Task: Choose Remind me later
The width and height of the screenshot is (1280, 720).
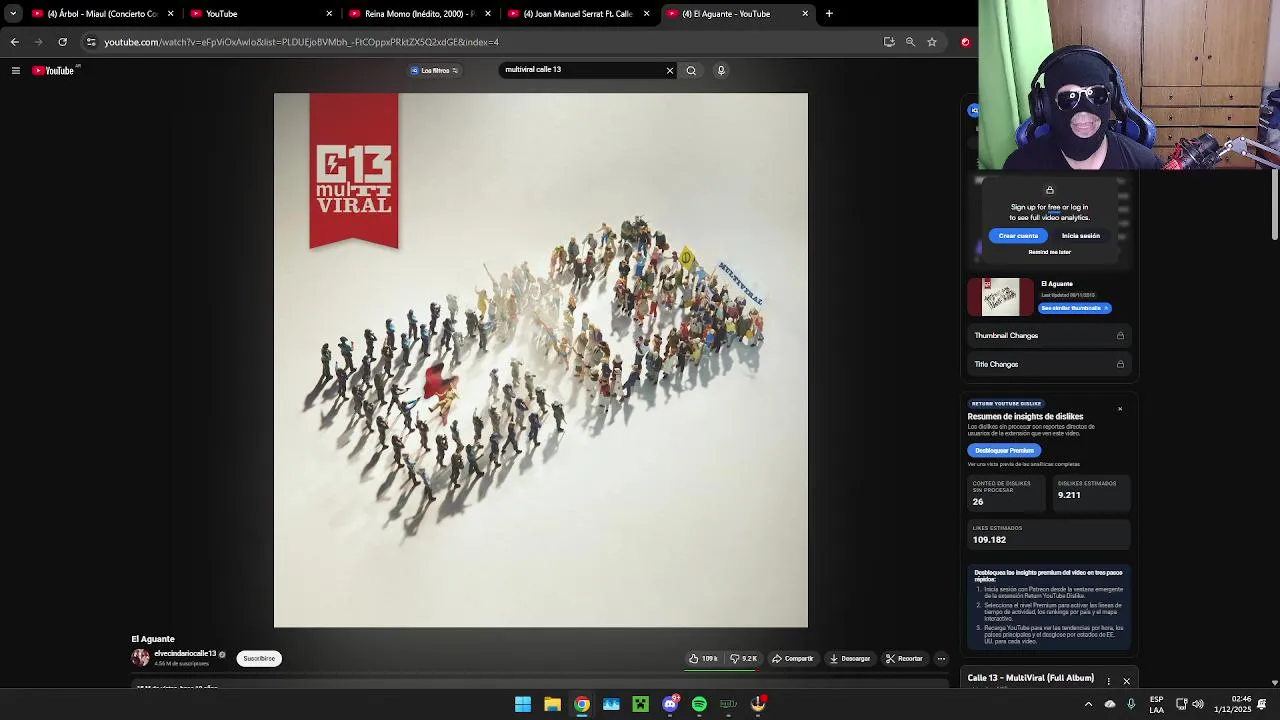Action: click(1049, 252)
